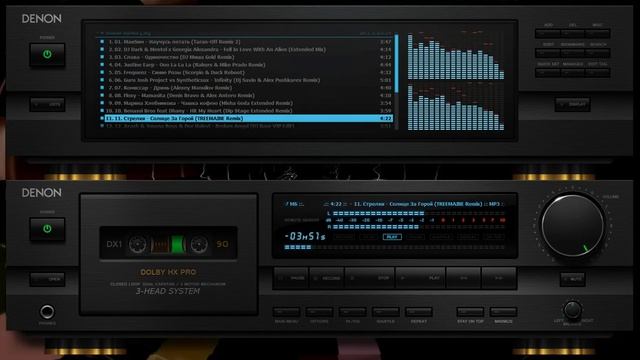
Task: Click the PAUSE transport button
Action: 291,278
